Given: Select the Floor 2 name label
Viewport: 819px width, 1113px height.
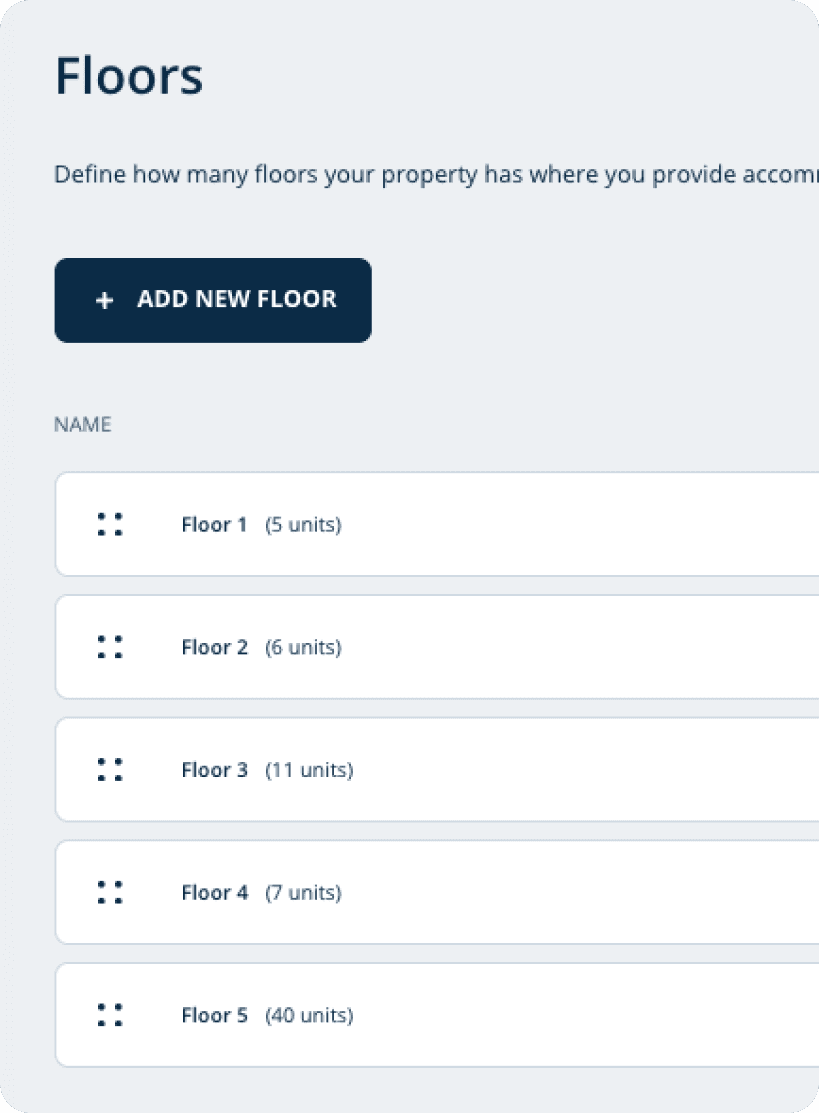Looking at the screenshot, I should click(214, 647).
